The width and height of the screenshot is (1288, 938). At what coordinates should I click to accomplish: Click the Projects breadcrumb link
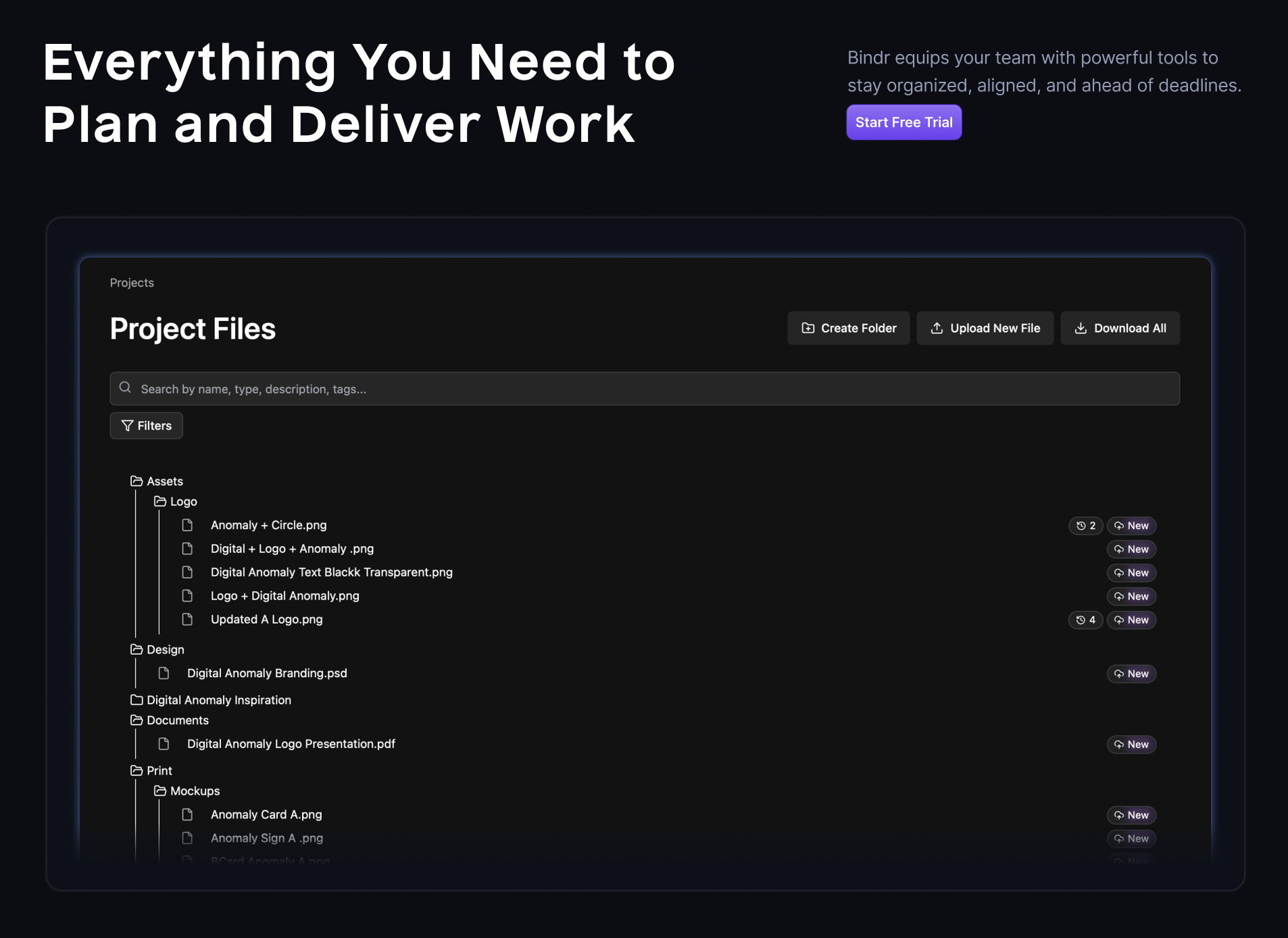point(132,282)
